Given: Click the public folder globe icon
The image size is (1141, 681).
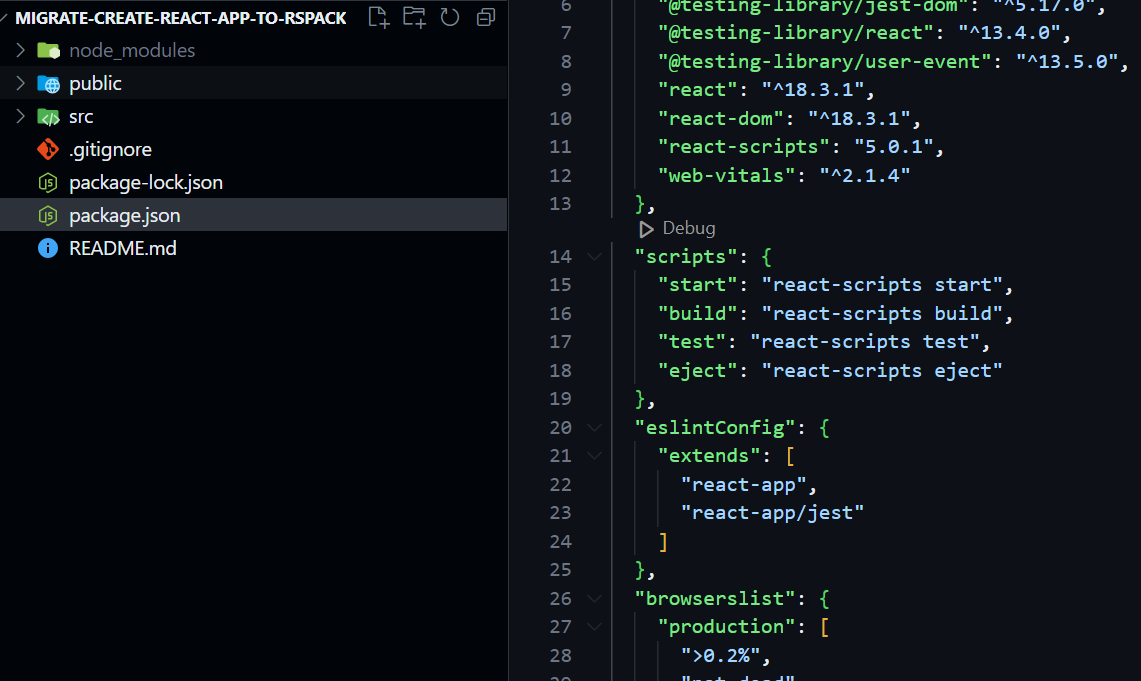Looking at the screenshot, I should 48,84.
